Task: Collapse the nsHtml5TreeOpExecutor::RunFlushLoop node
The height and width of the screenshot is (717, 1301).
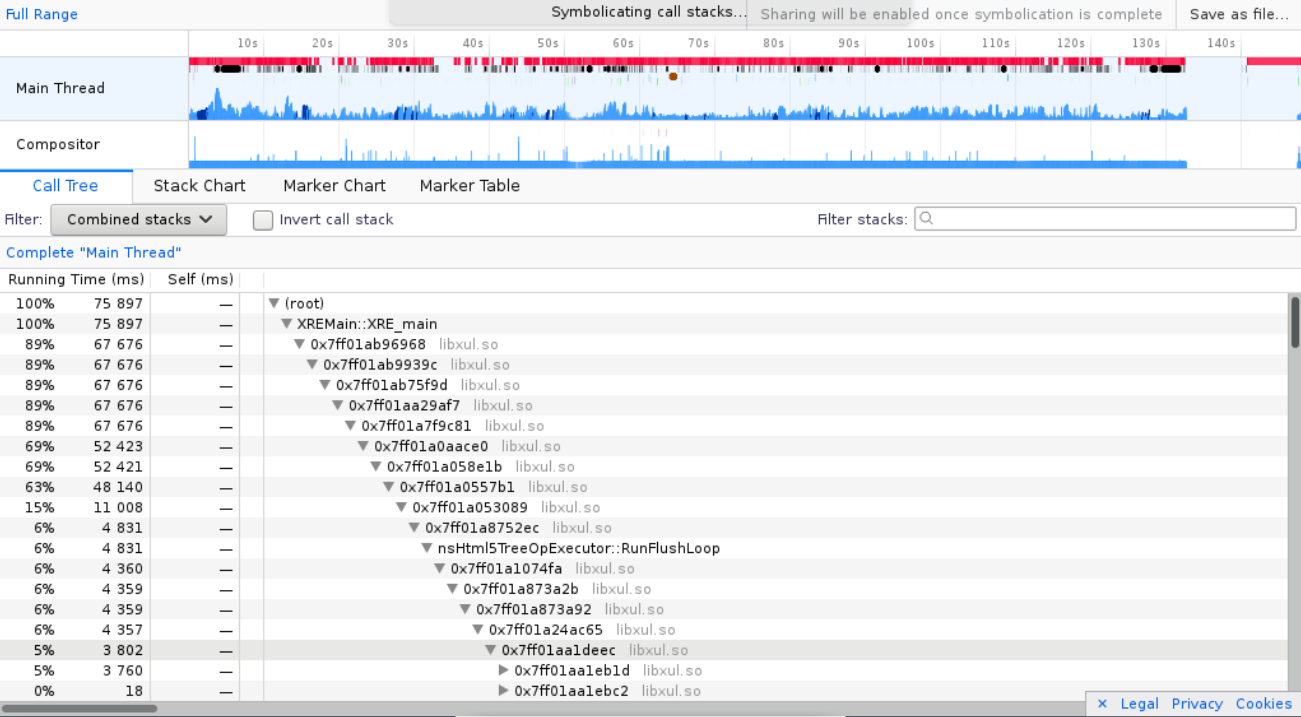Action: coord(427,549)
